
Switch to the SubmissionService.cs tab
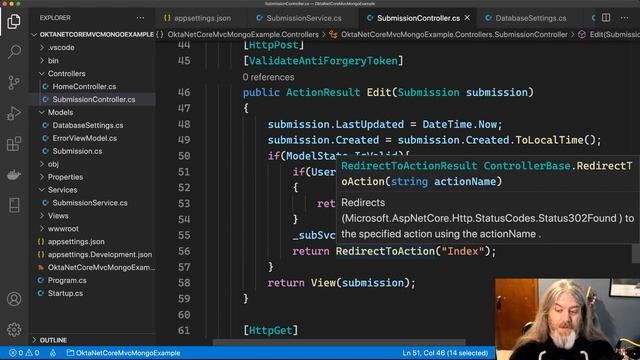(x=299, y=18)
